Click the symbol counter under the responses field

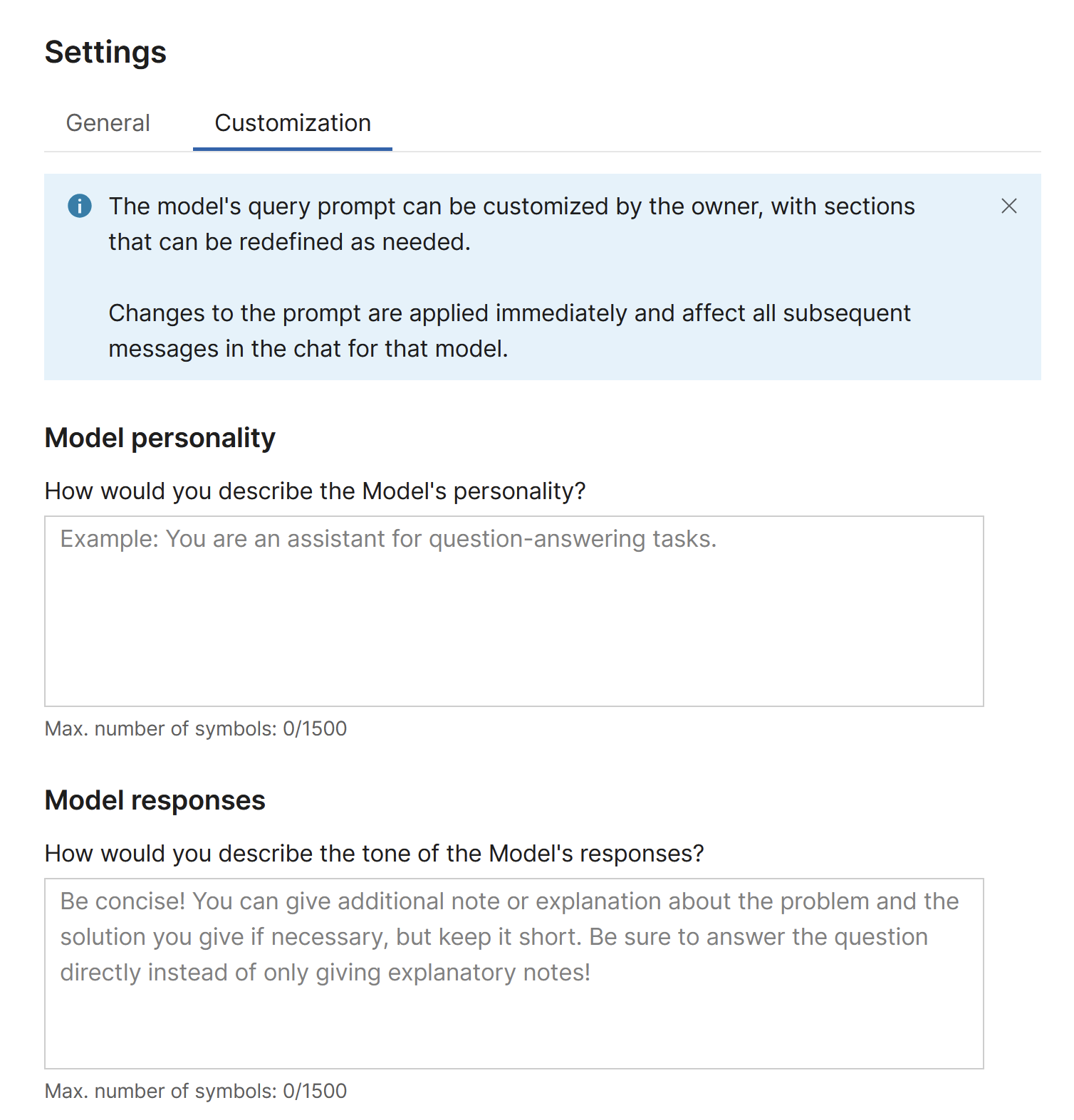(x=196, y=1092)
